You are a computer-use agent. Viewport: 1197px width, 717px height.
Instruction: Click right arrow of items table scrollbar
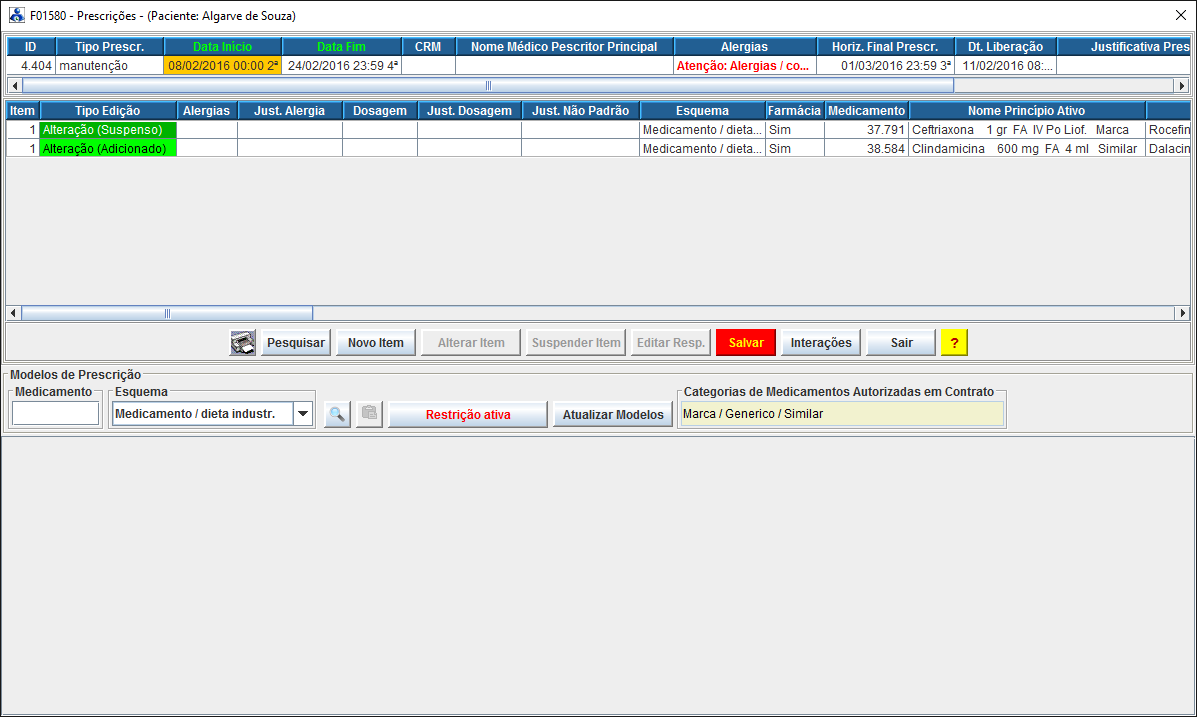point(1182,313)
